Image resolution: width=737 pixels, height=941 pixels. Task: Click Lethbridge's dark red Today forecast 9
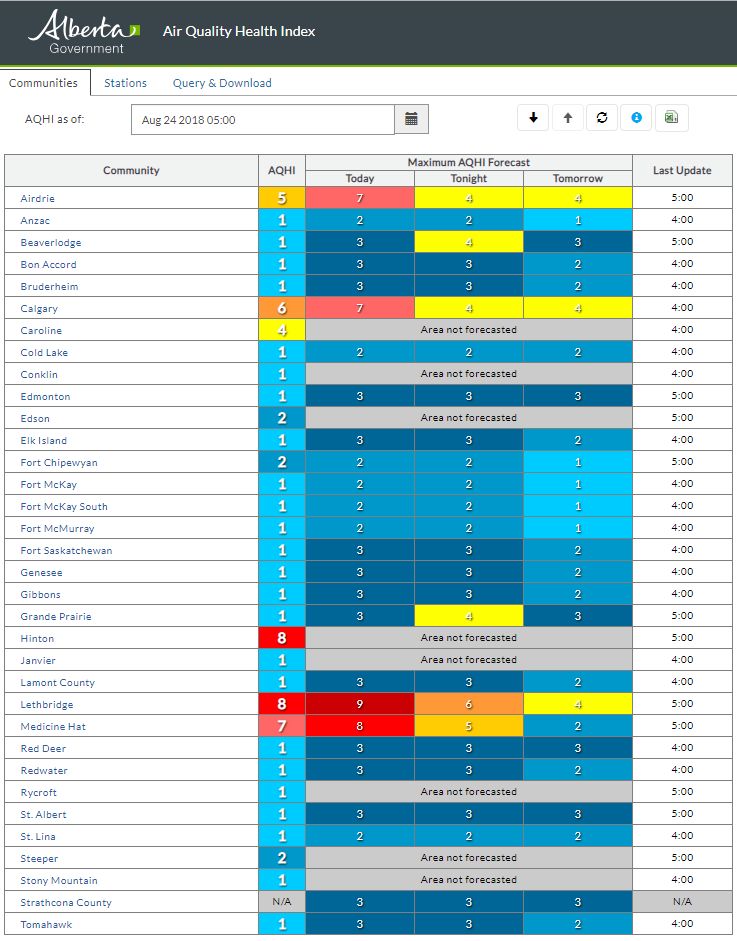coord(360,705)
